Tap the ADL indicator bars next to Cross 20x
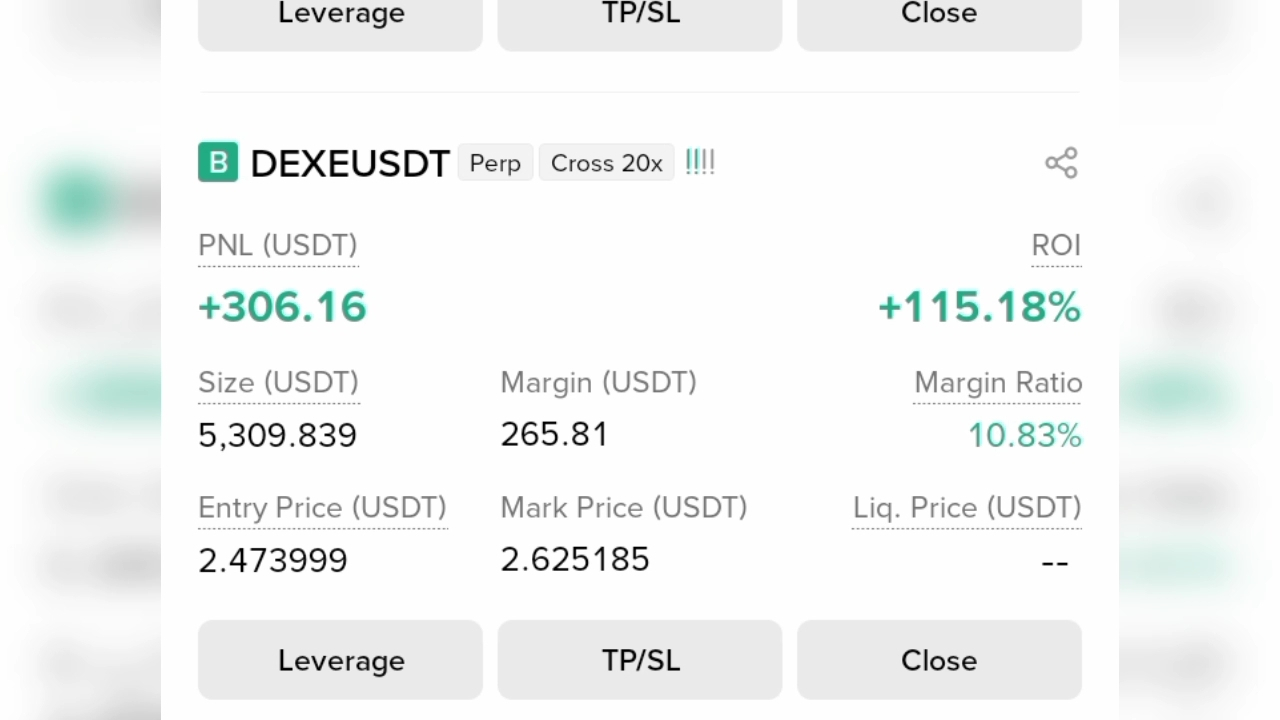The width and height of the screenshot is (1280, 720). pyautogui.click(x=700, y=162)
